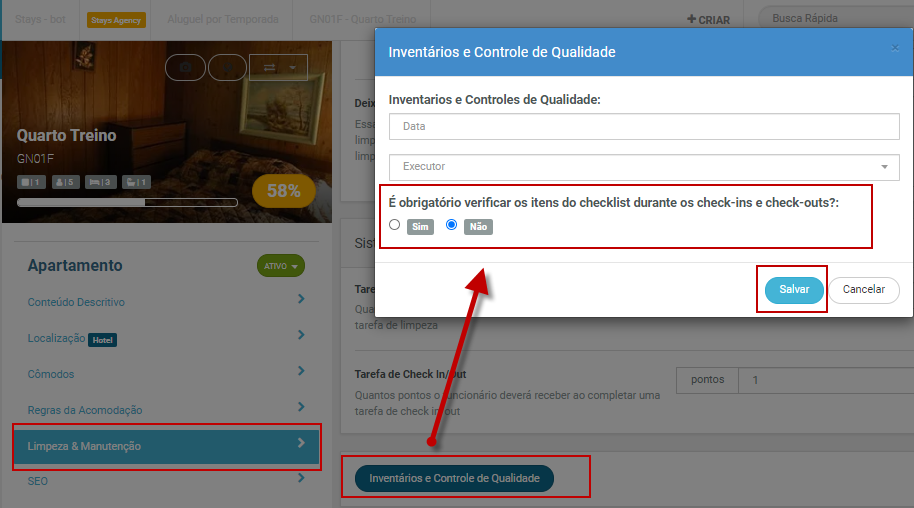
Task: Click the beds count badge showing 3
Action: [x=101, y=182]
